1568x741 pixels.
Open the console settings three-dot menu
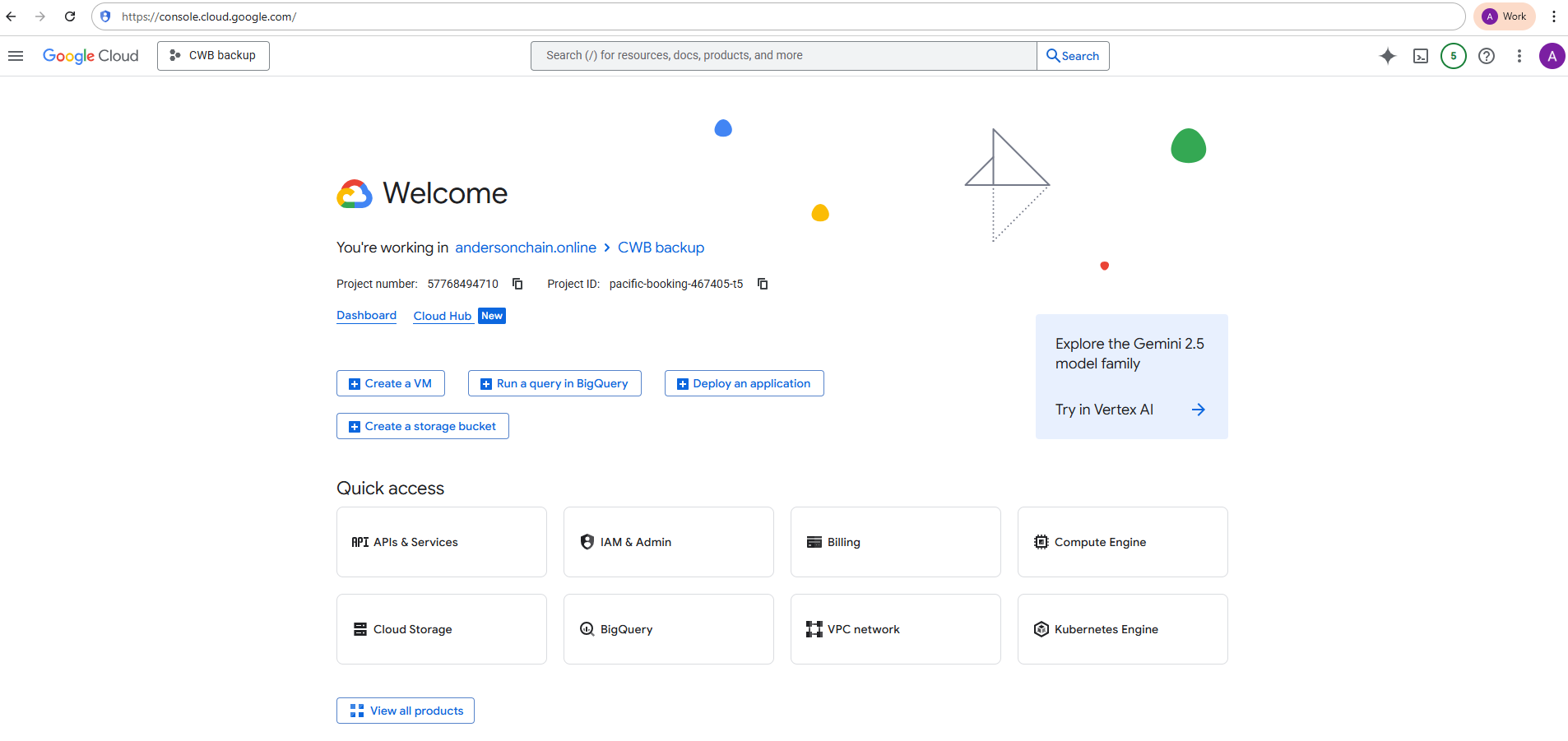[1519, 56]
